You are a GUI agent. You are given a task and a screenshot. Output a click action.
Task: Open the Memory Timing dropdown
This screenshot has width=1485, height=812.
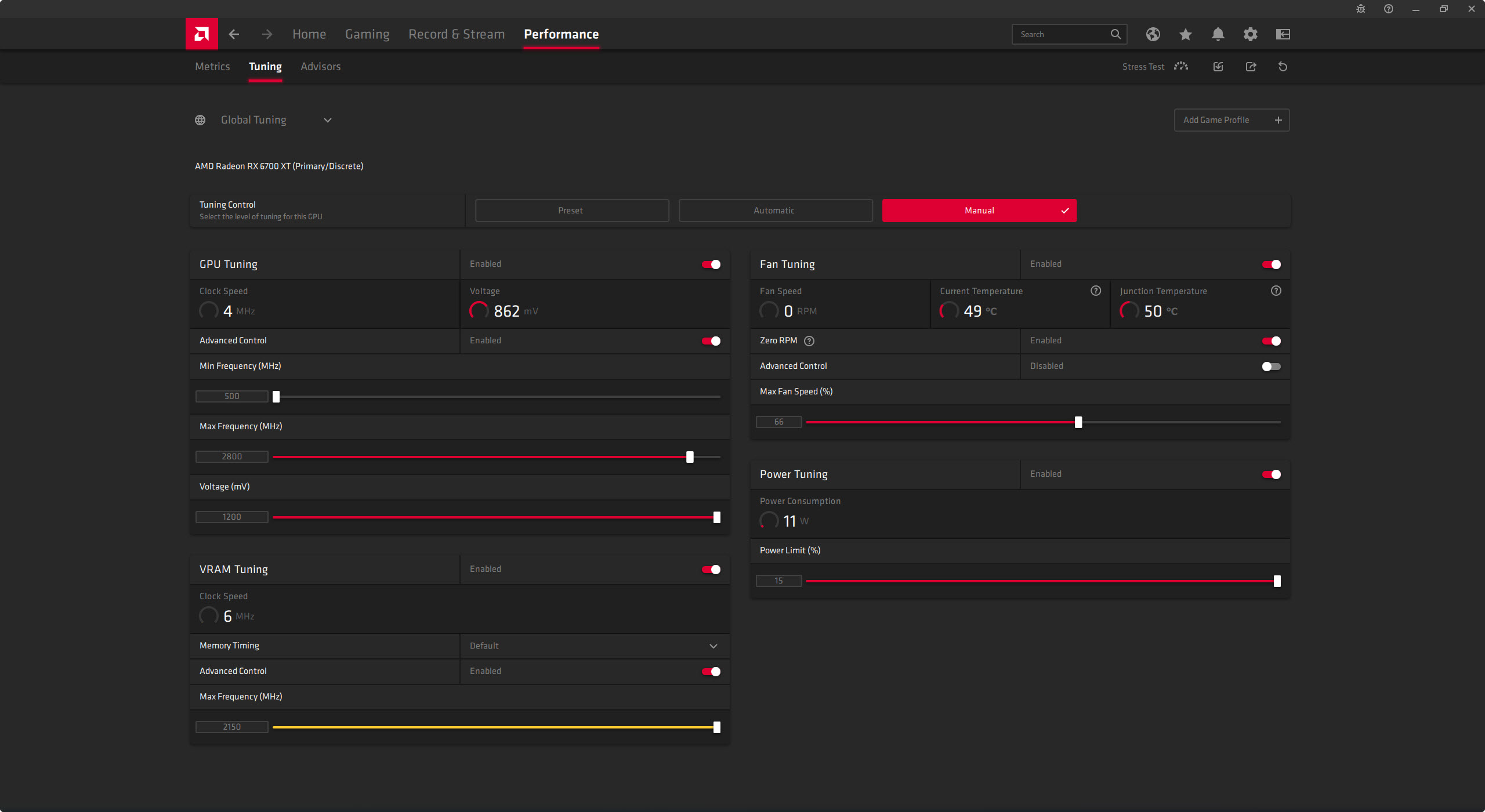point(713,646)
